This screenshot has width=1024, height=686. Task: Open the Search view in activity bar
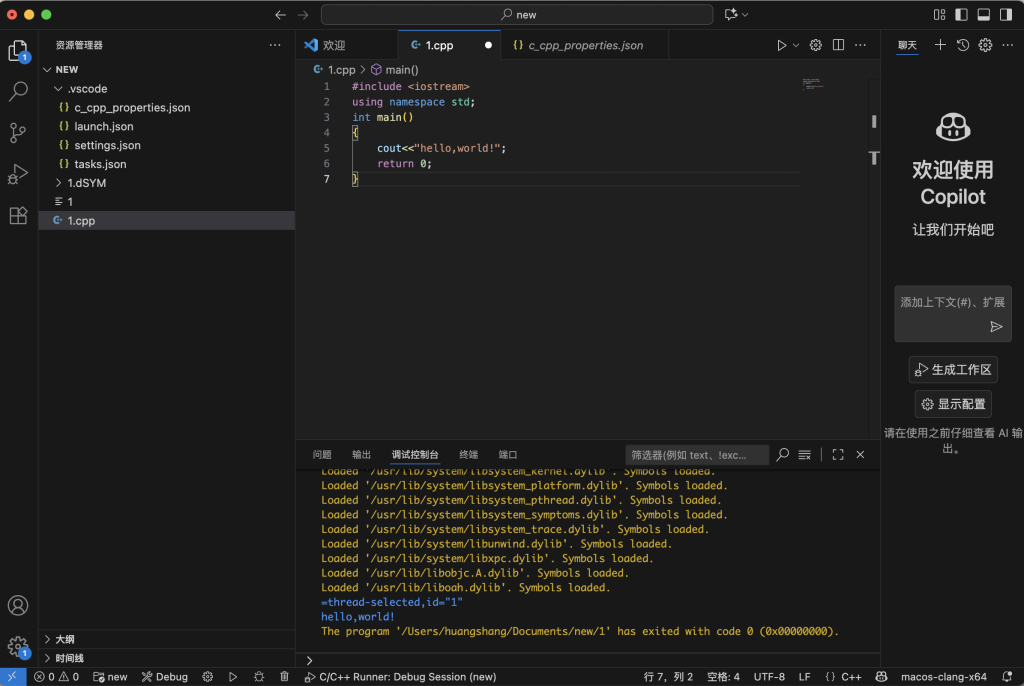pos(18,92)
